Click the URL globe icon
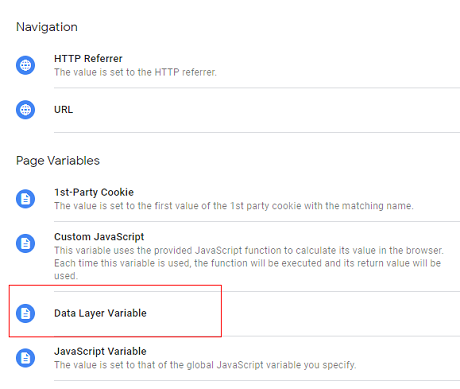 tap(25, 110)
